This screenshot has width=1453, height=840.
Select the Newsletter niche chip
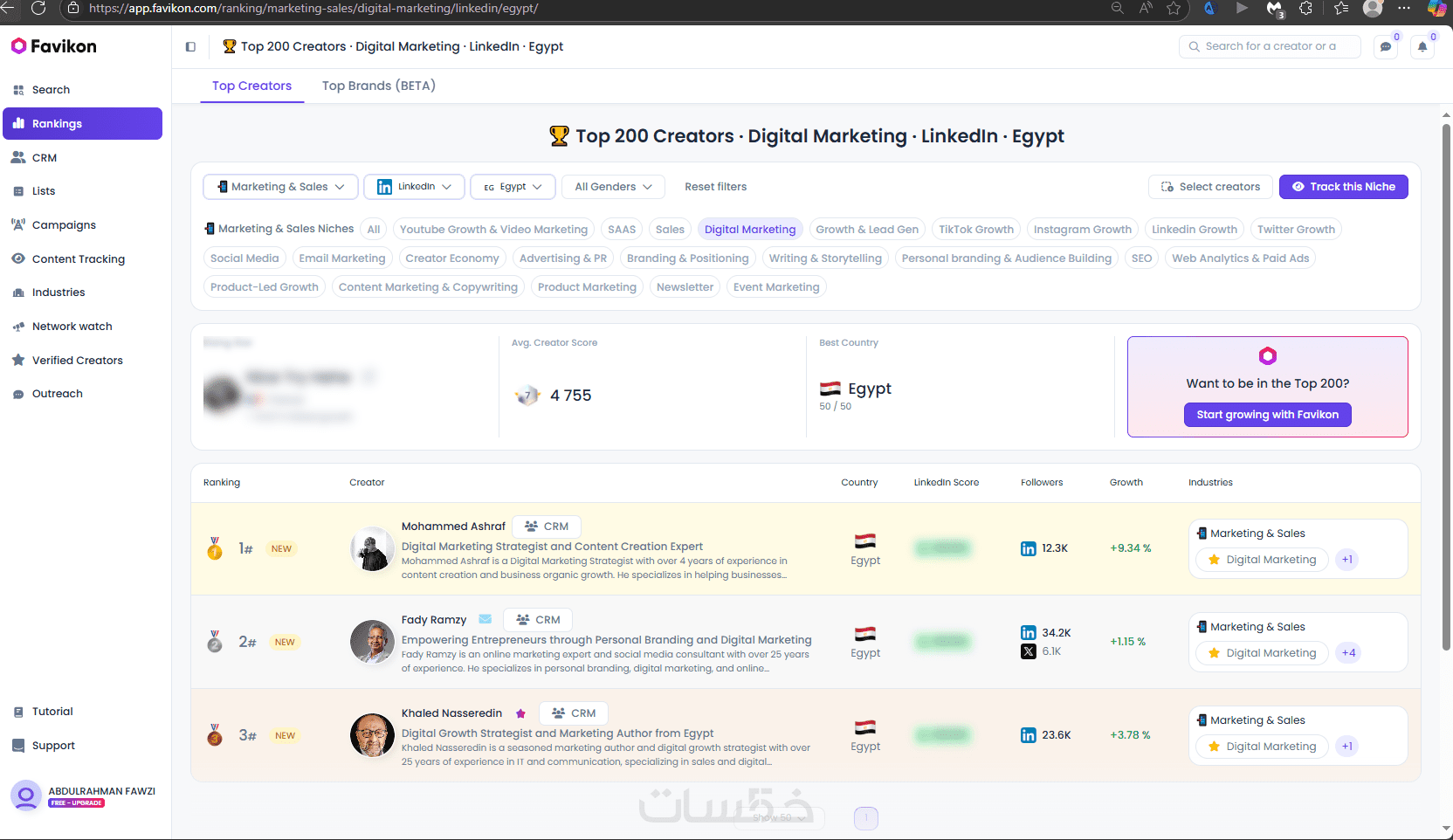[x=685, y=287]
